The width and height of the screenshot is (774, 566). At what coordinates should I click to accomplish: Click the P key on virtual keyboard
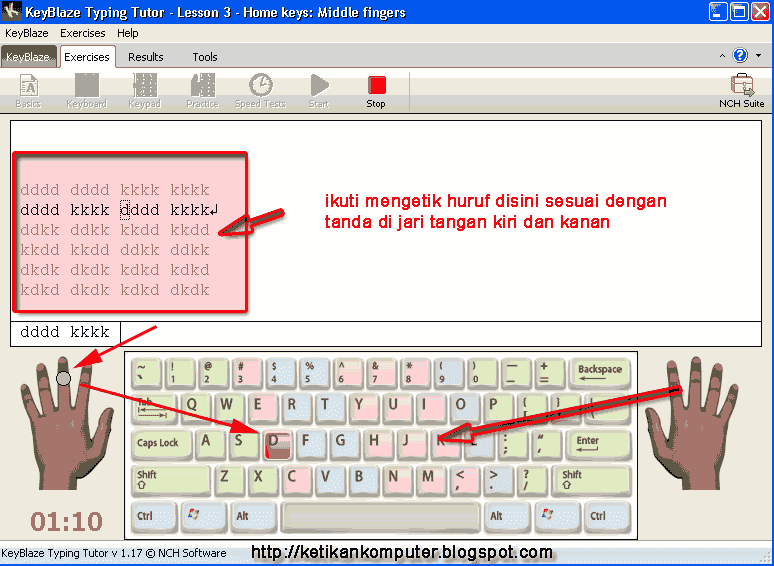497,408
